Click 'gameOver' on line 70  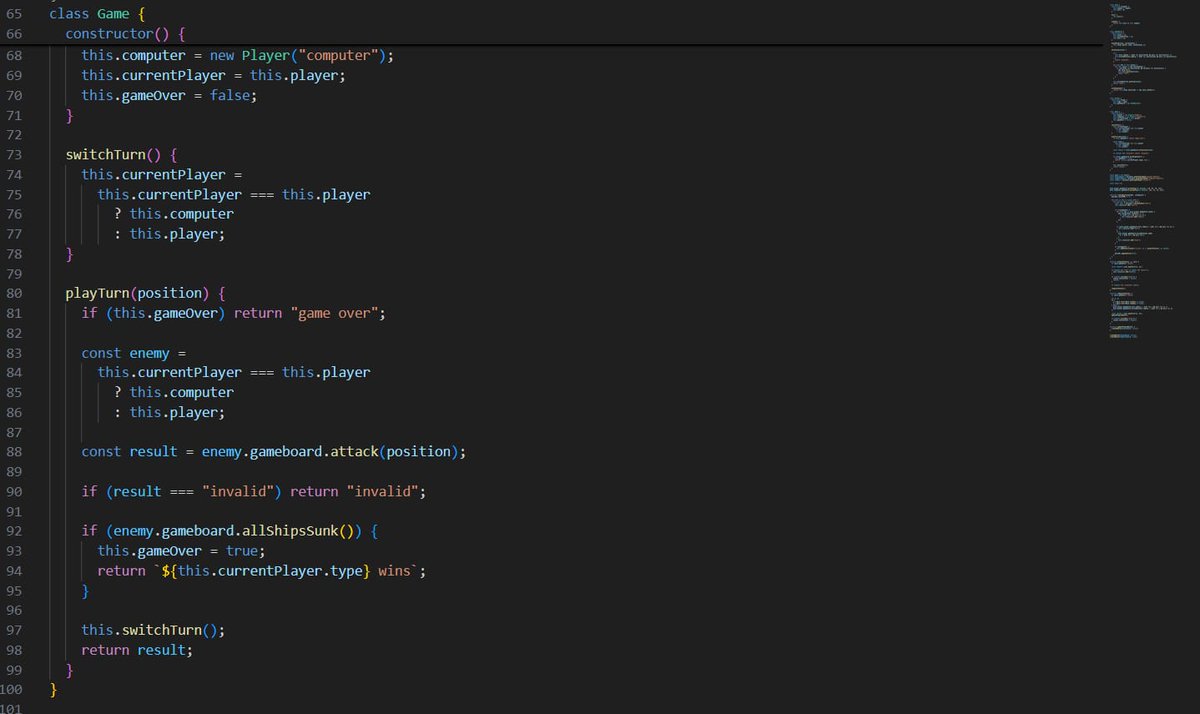[153, 95]
